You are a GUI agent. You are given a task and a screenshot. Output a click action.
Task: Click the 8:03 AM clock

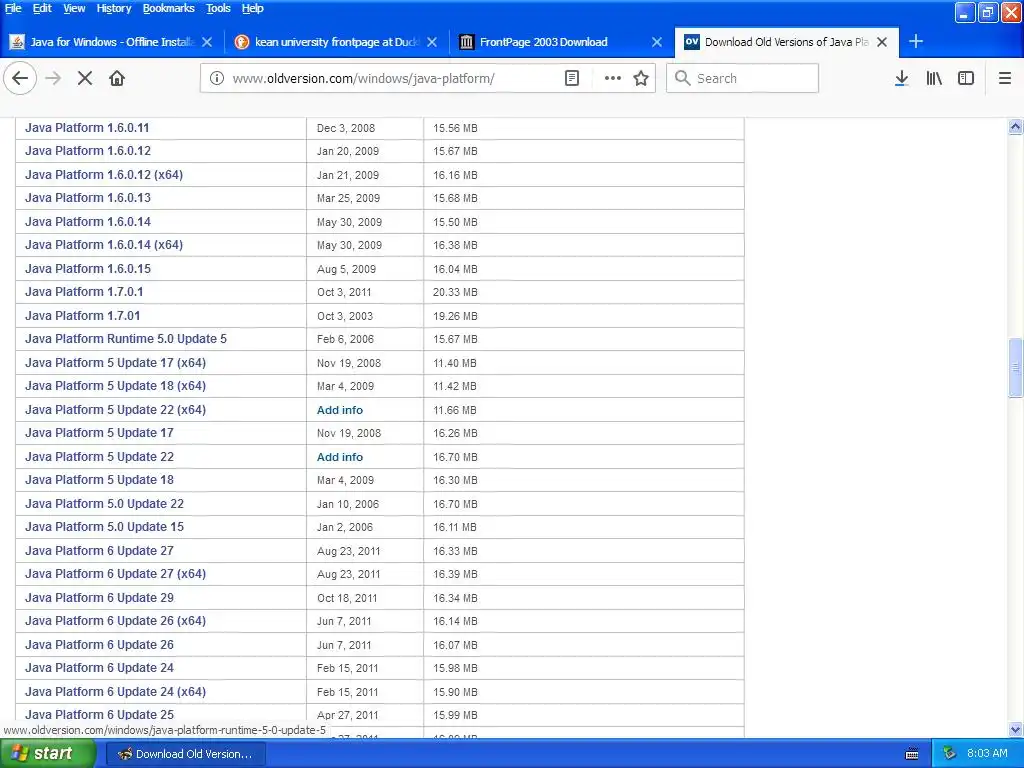point(987,754)
